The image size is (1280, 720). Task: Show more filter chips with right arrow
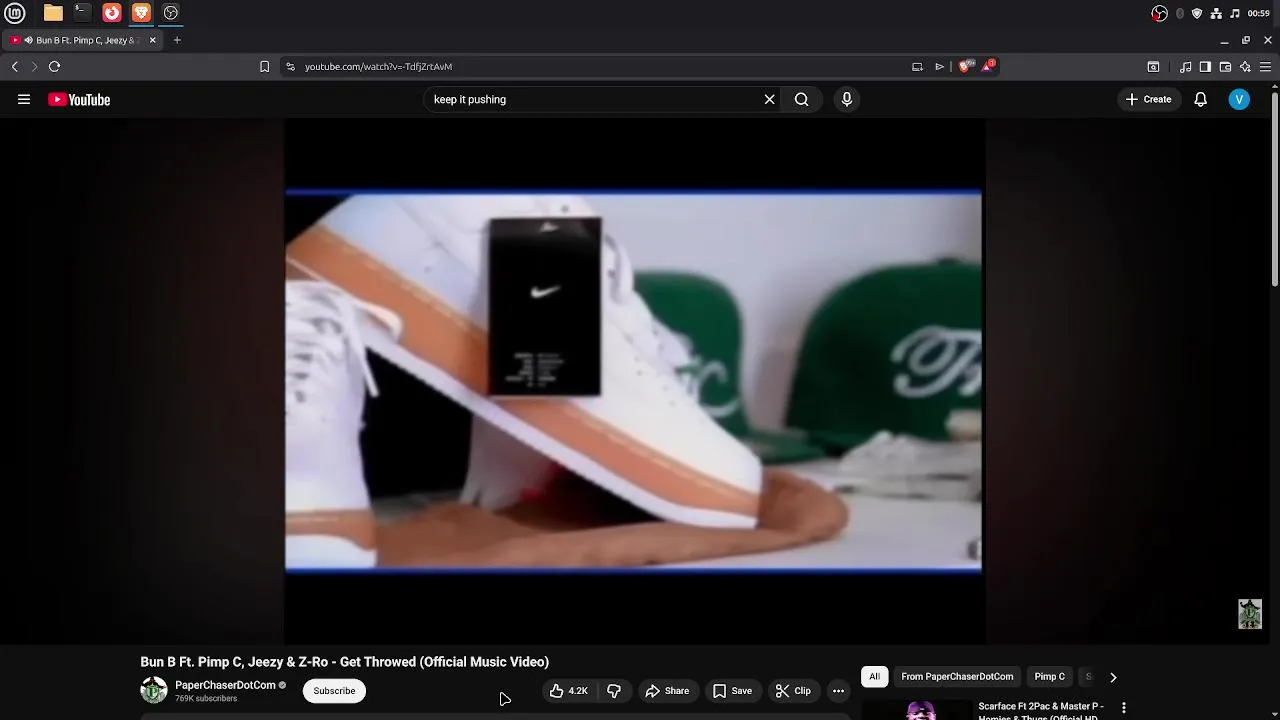1113,677
